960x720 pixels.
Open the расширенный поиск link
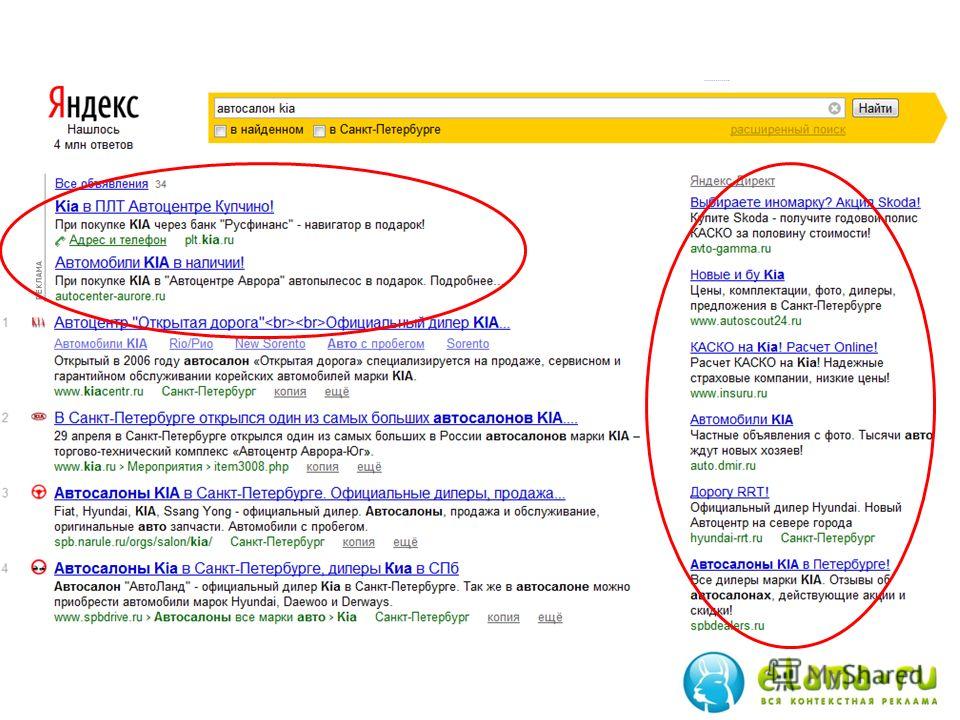(787, 130)
